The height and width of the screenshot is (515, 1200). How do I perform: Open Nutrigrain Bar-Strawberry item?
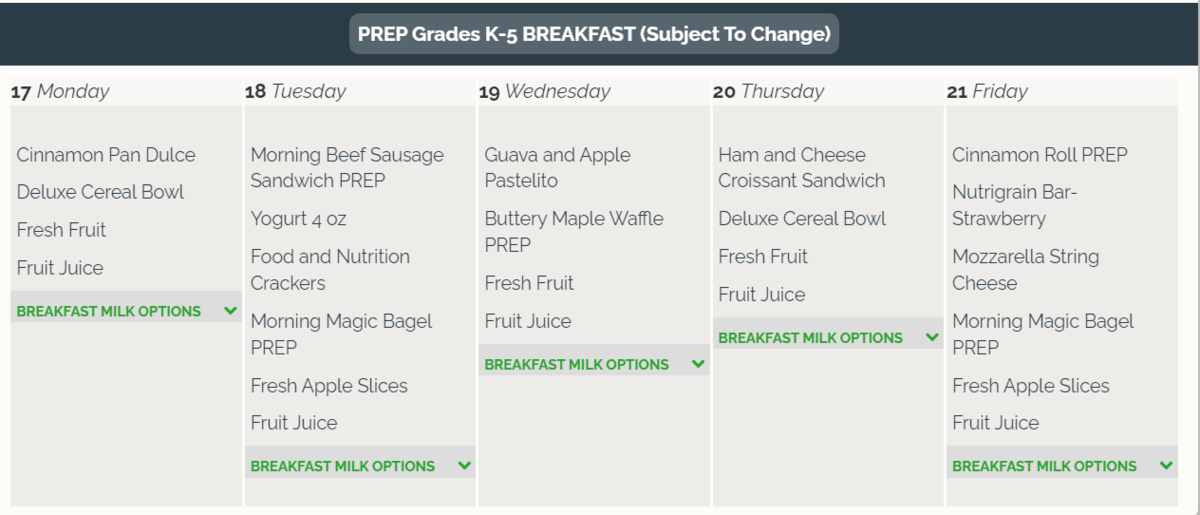click(1014, 205)
